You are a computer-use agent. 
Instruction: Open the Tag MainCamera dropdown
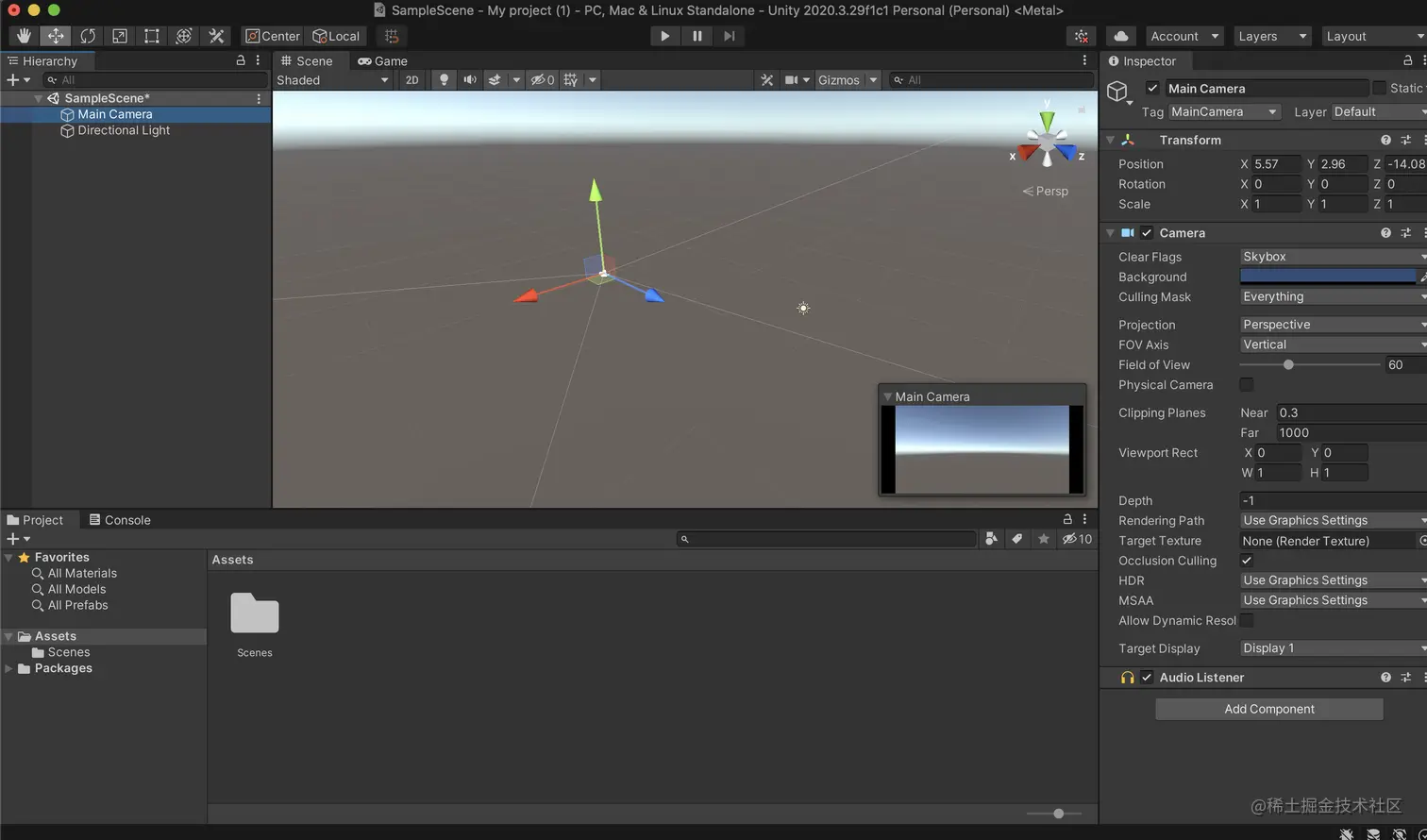click(x=1224, y=111)
